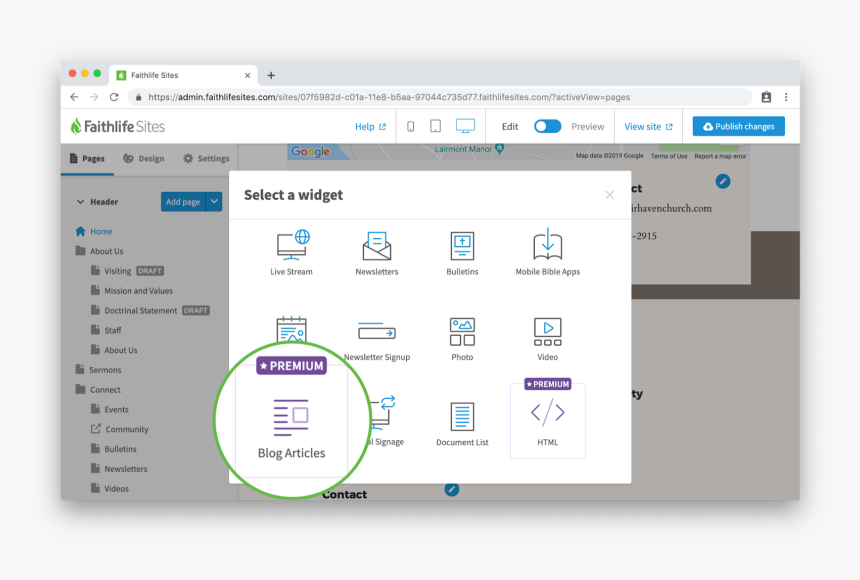Open the browser extension icon
860x580 pixels.
pos(766,97)
